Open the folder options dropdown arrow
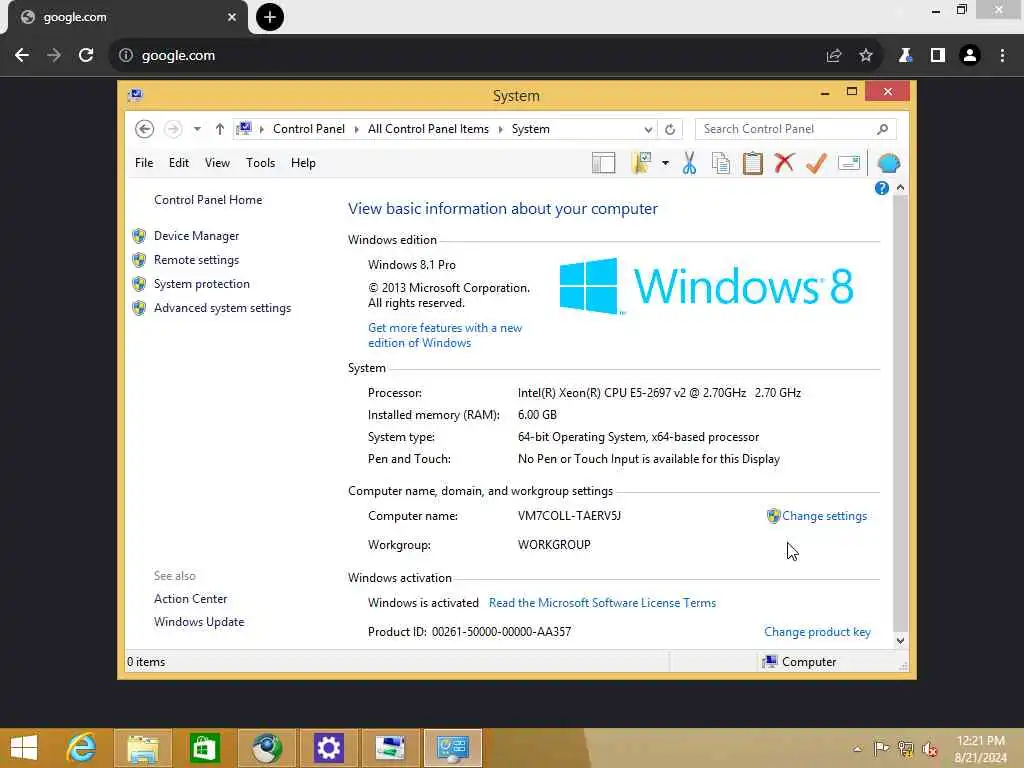The width and height of the screenshot is (1024, 768). [x=665, y=163]
